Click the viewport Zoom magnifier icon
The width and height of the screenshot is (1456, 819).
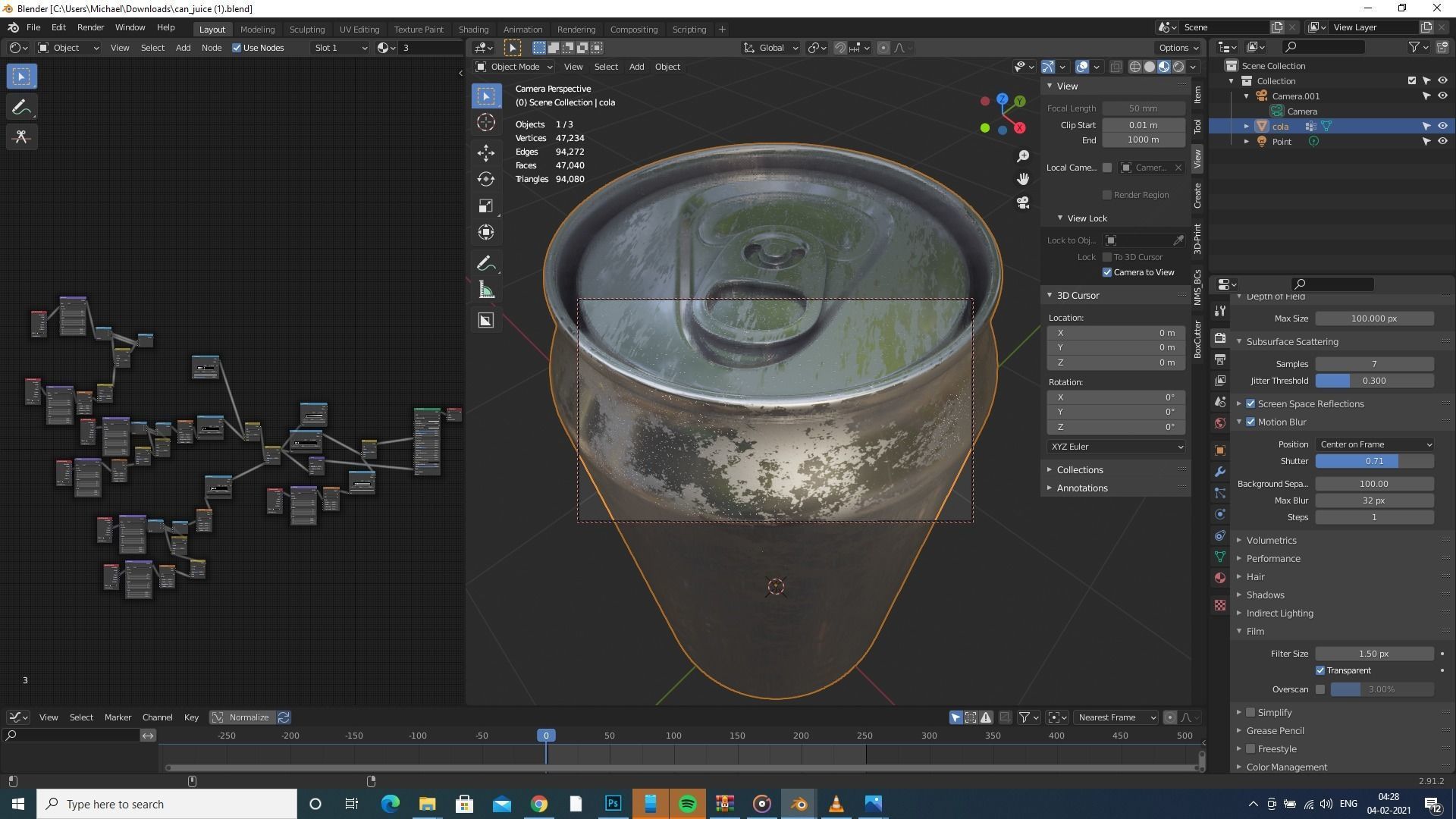tap(1023, 155)
